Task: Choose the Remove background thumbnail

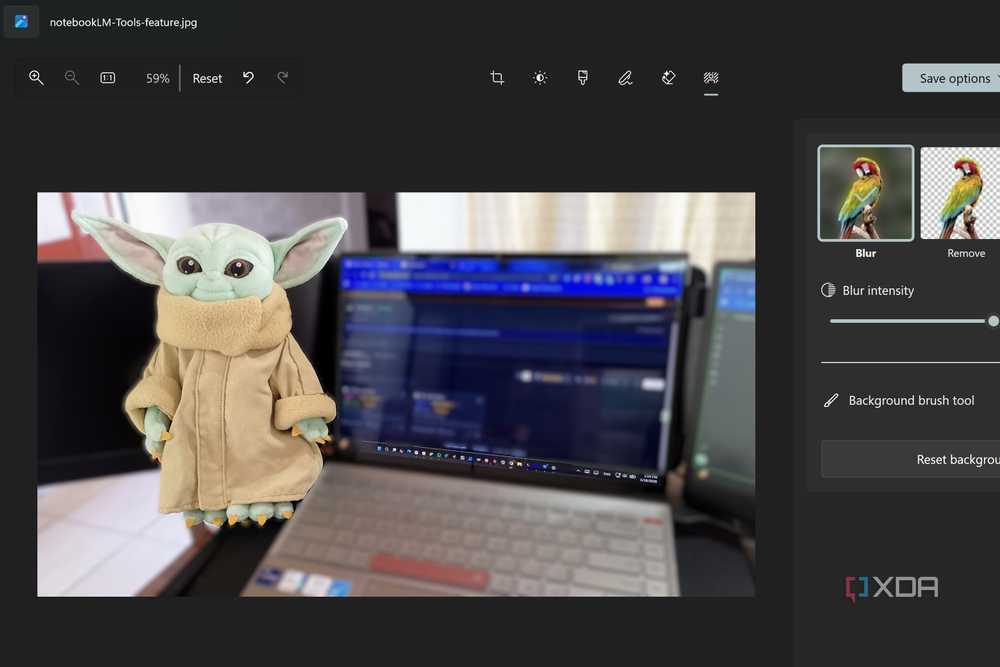Action: tap(960, 193)
